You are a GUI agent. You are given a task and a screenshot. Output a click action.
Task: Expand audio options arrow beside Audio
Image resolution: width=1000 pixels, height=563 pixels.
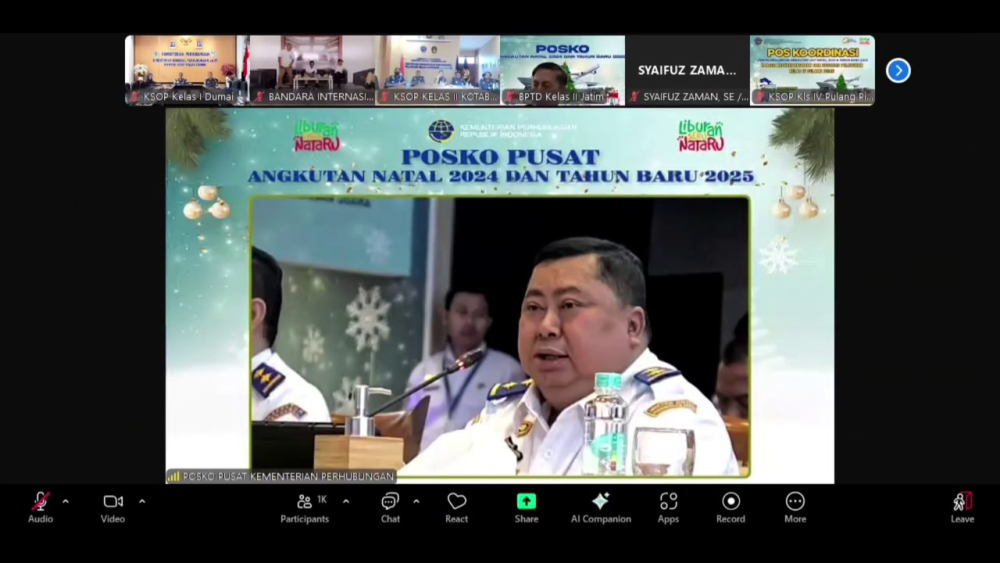point(65,502)
